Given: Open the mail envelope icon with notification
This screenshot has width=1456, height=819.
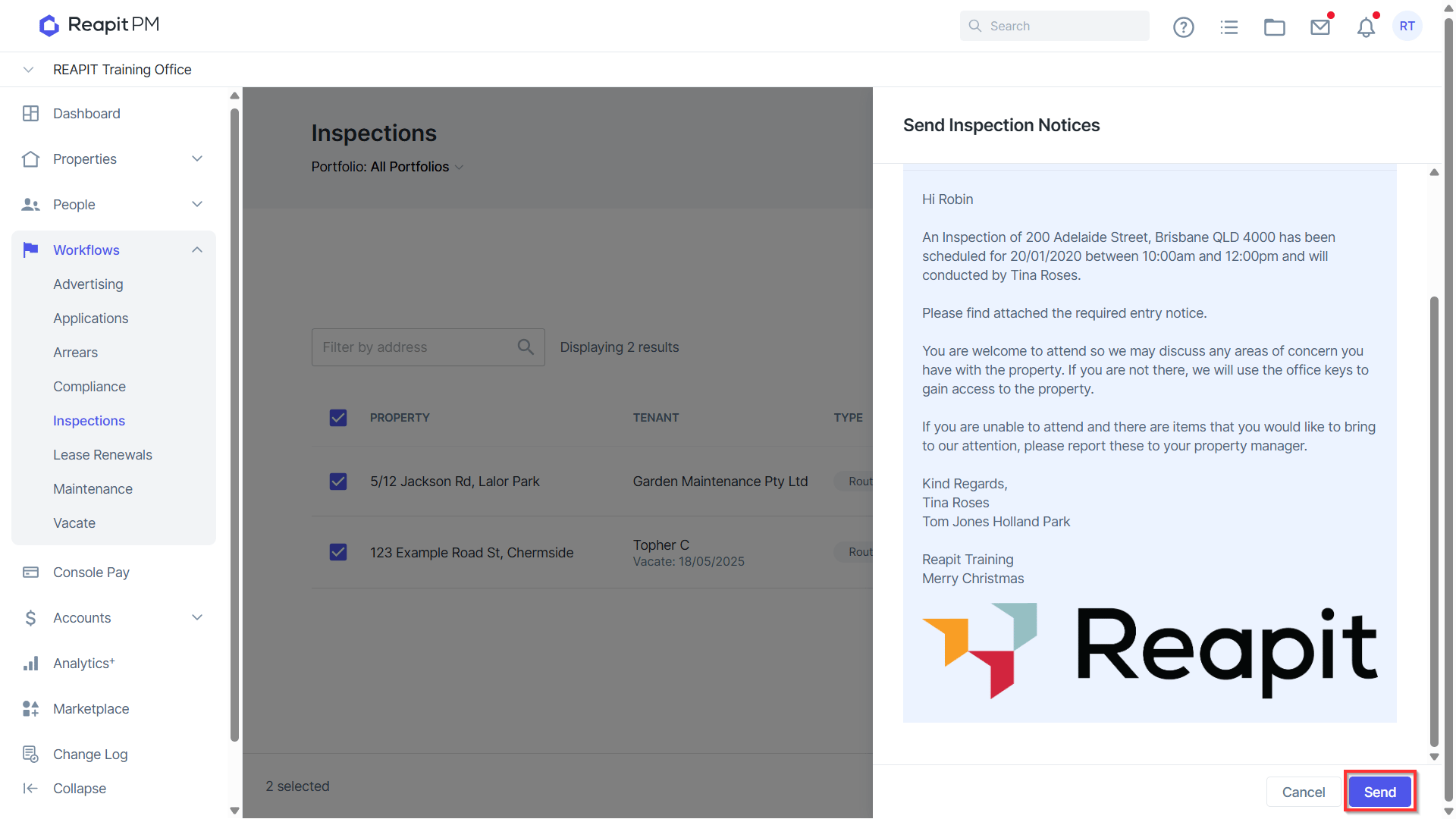Looking at the screenshot, I should click(x=1320, y=27).
